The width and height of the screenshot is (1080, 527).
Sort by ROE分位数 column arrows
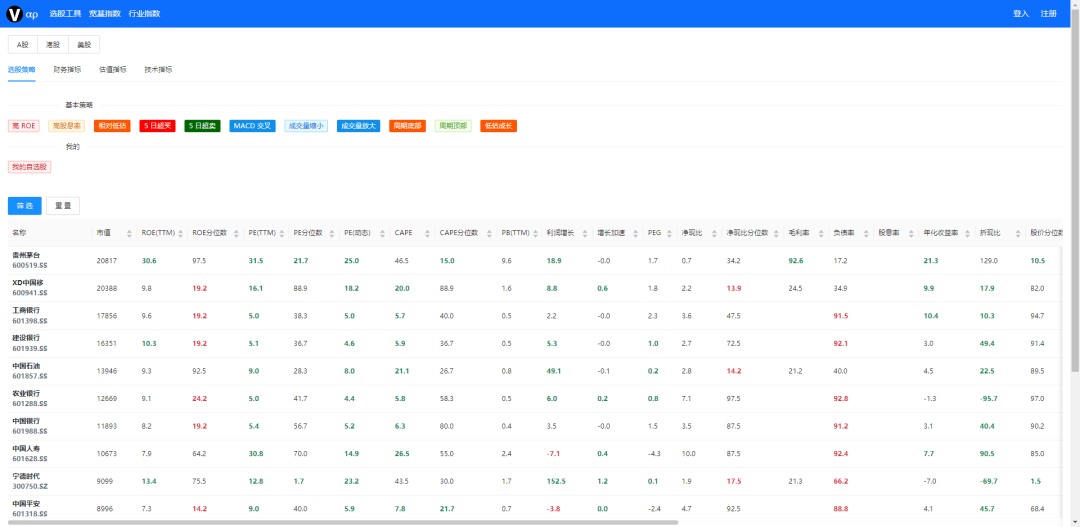(238, 233)
